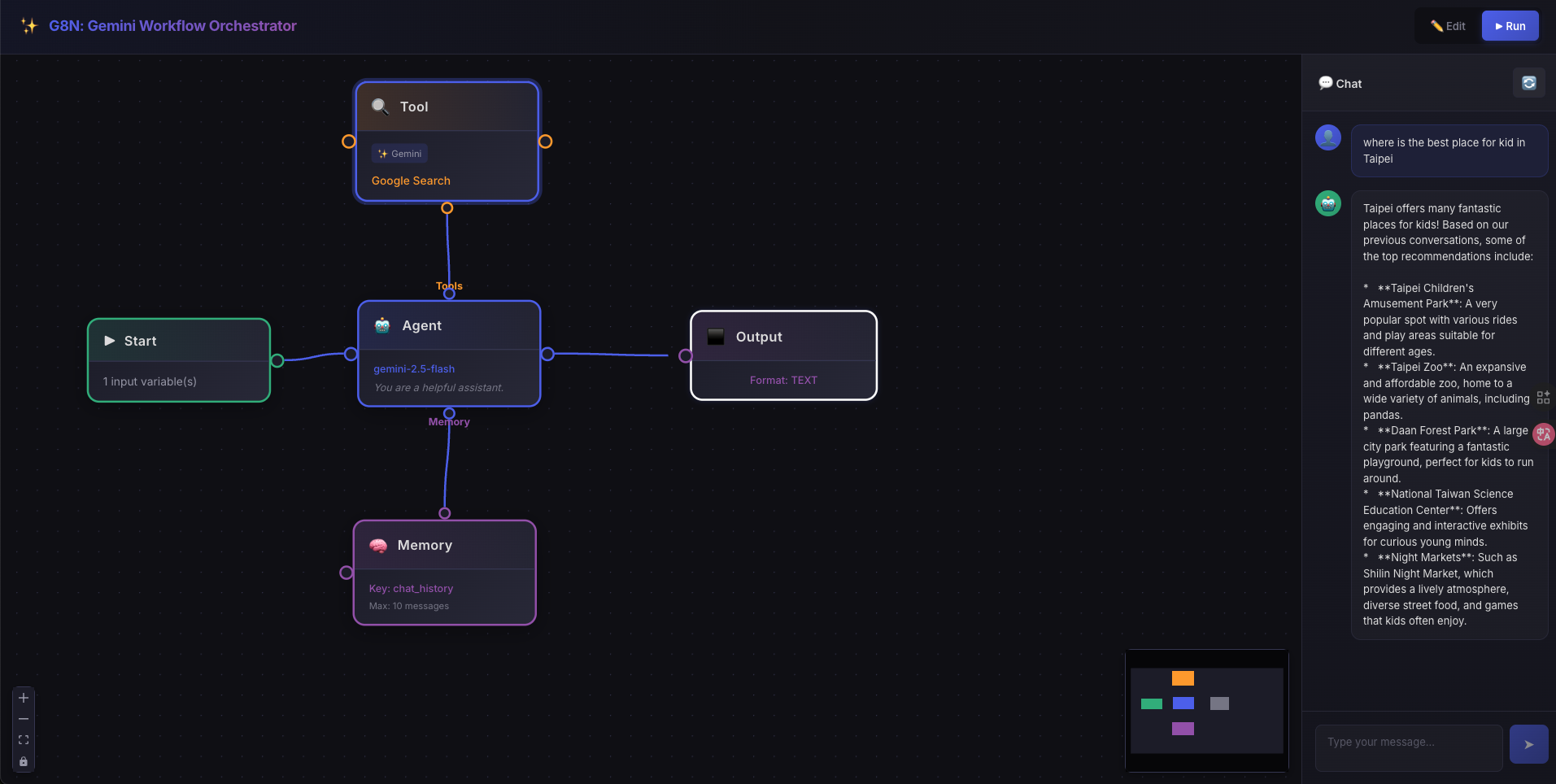1556x784 pixels.
Task: Click the 'G8N: Gemini Workflow Orchestrator' title
Action: (172, 26)
